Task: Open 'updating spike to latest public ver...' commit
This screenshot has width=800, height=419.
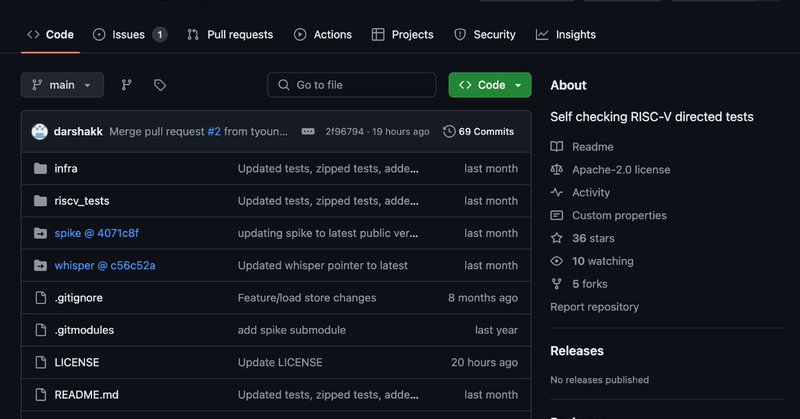Action: [328, 233]
